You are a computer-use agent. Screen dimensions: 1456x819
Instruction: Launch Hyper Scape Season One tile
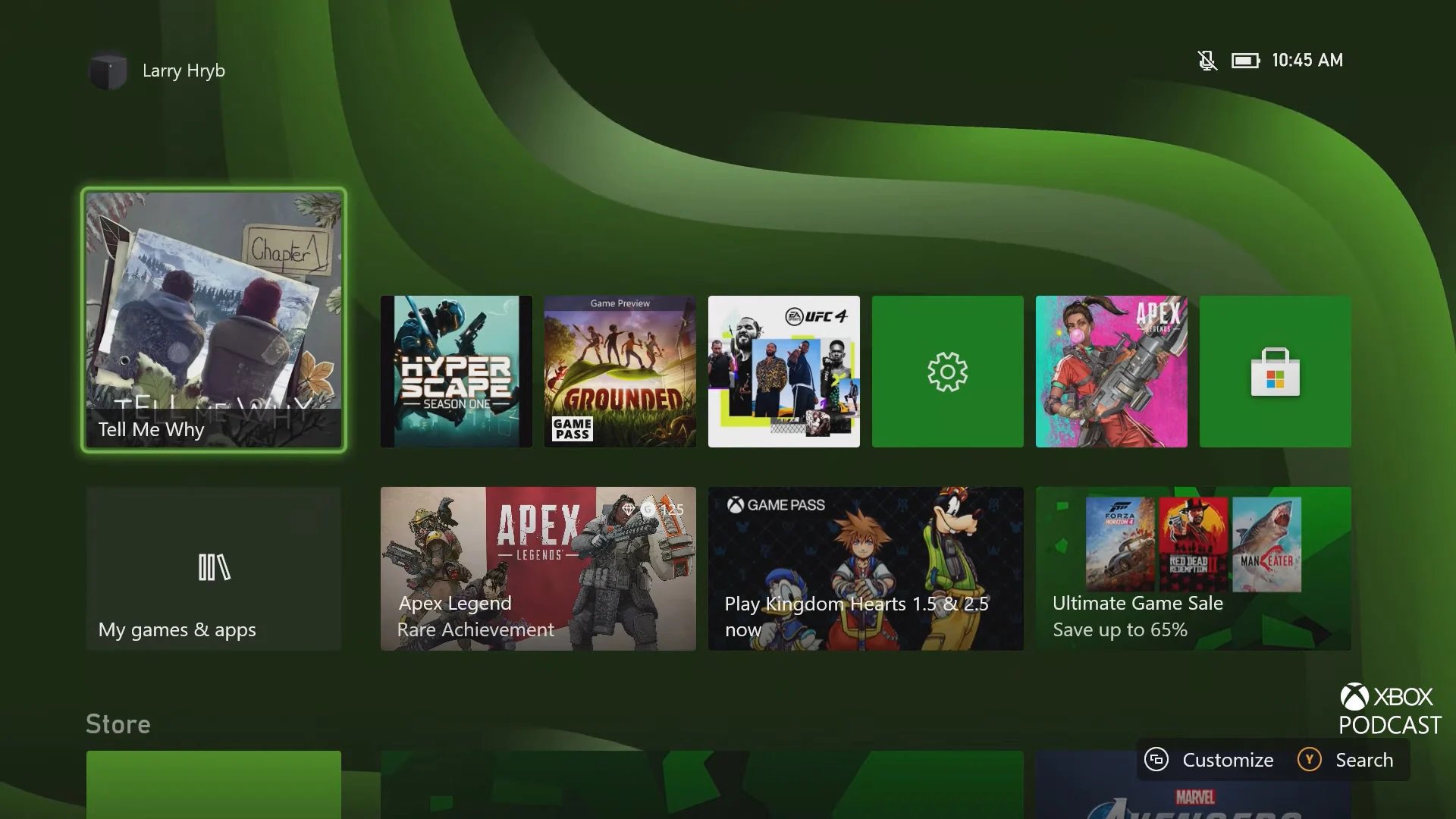[x=457, y=372]
